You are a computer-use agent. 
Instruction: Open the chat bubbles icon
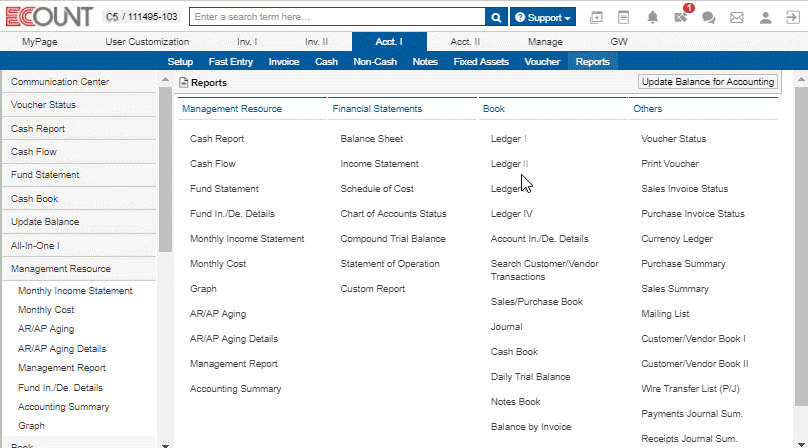coord(709,18)
